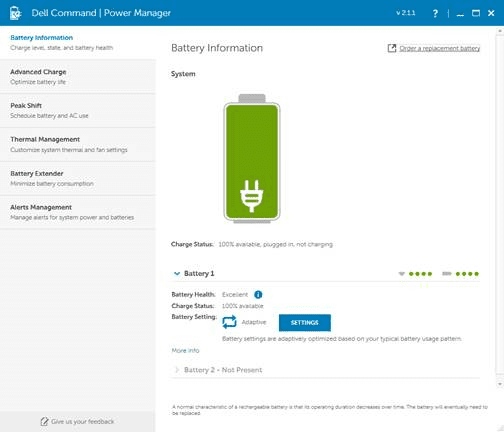Image resolution: width=504 pixels, height=432 pixels.
Task: Click the Adaptive battery setting cycle icon
Action: pos(229,322)
